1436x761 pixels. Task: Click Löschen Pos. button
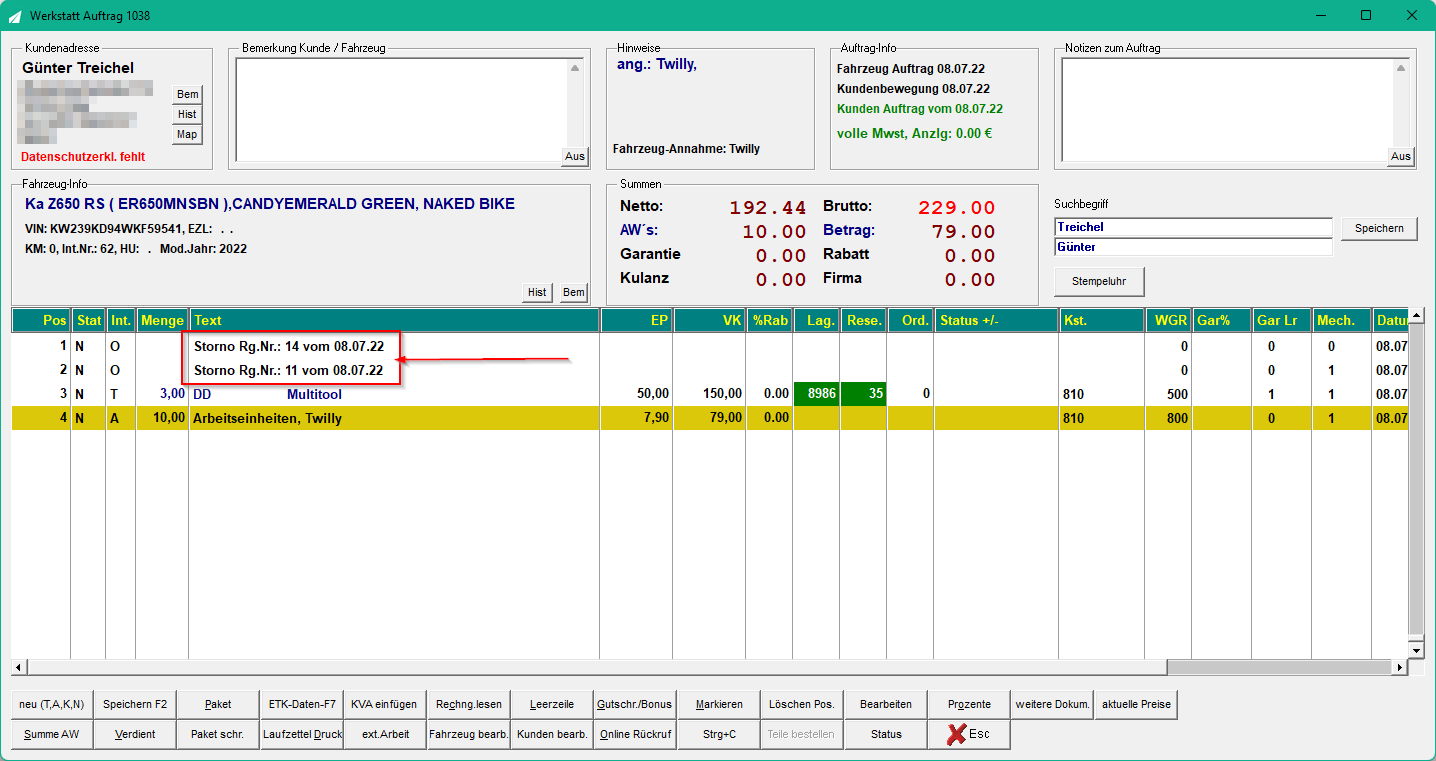click(x=802, y=704)
